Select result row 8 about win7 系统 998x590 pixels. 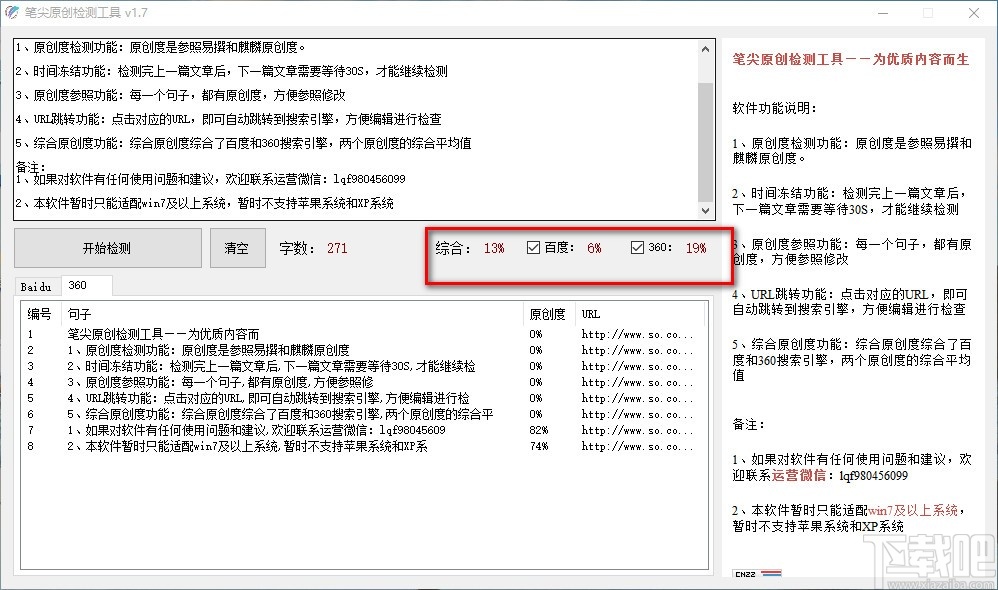pyautogui.click(x=363, y=446)
